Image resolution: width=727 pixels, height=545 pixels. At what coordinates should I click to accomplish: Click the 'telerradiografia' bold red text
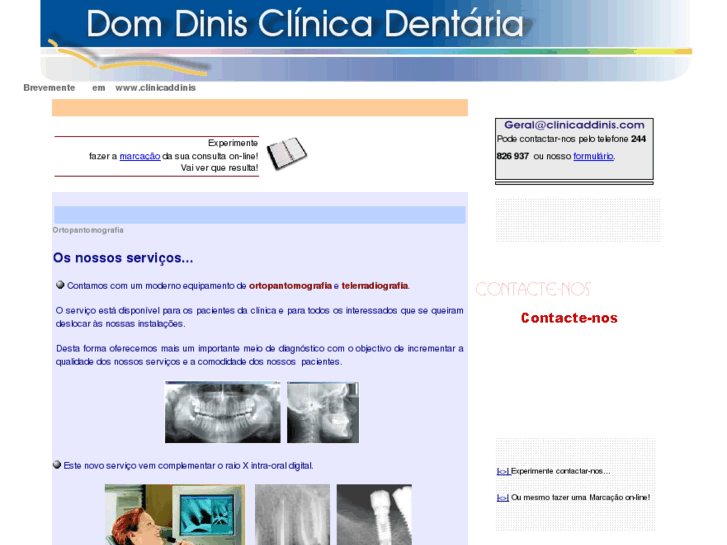click(375, 286)
